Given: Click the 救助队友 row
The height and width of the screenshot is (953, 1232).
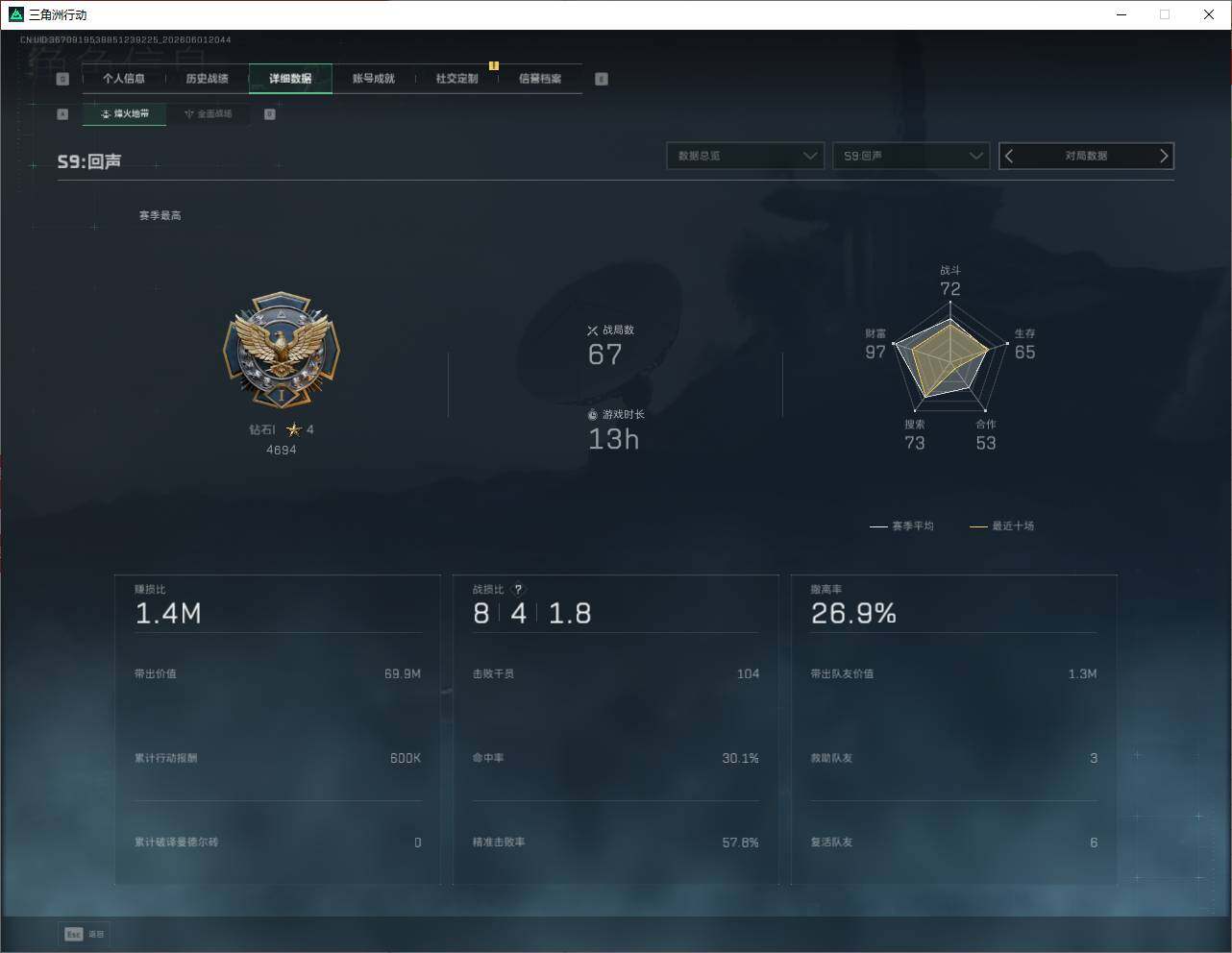Looking at the screenshot, I should pyautogui.click(x=953, y=759).
